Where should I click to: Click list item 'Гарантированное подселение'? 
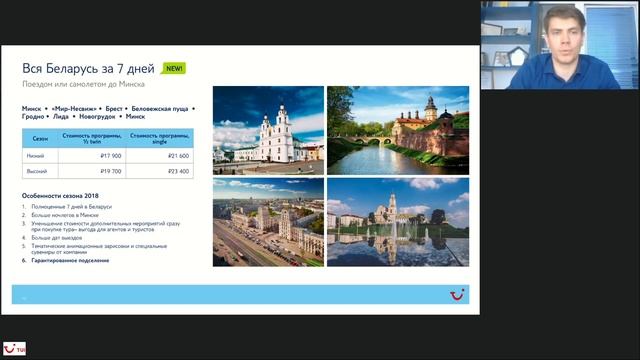(70, 260)
